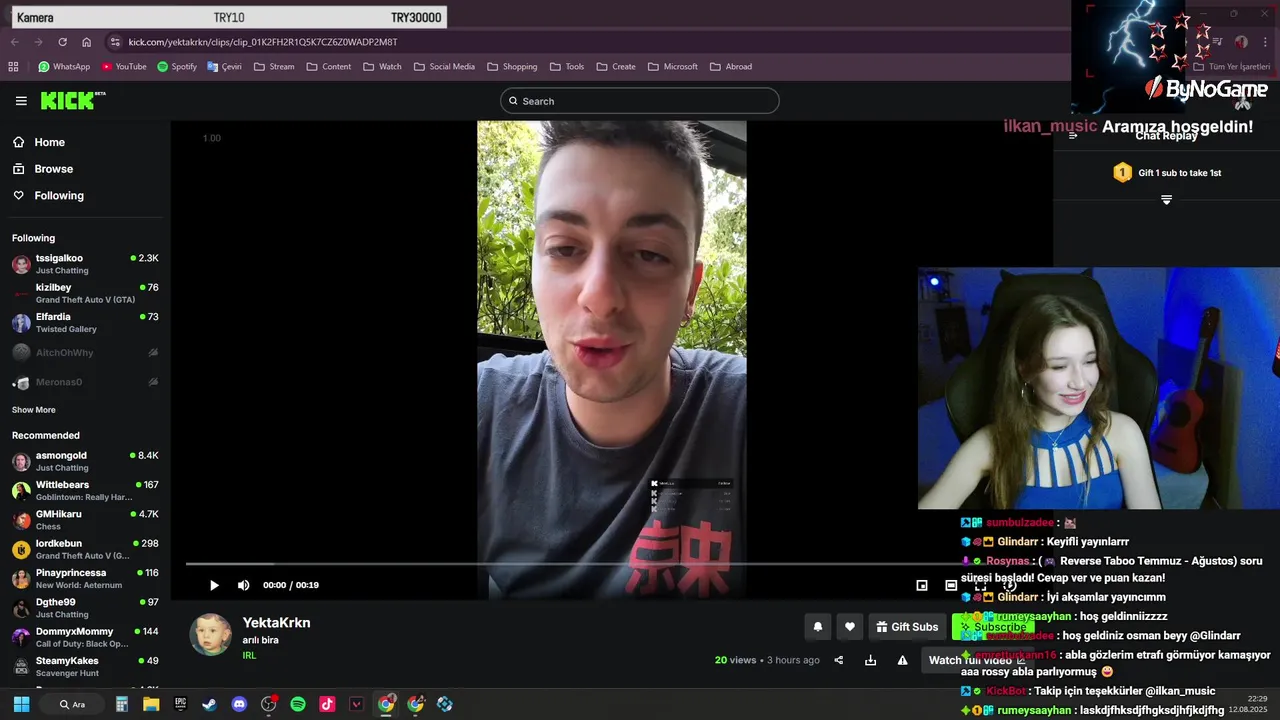Expand the gift sub leaderboard
The width and height of the screenshot is (1280, 720).
1166,200
